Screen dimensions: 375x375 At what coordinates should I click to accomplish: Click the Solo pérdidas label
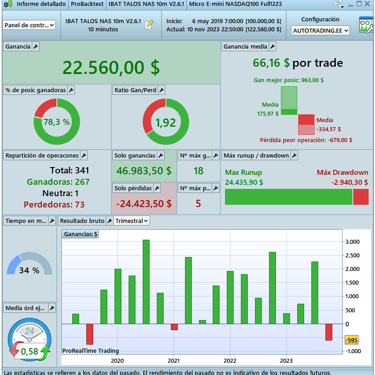tap(133, 188)
